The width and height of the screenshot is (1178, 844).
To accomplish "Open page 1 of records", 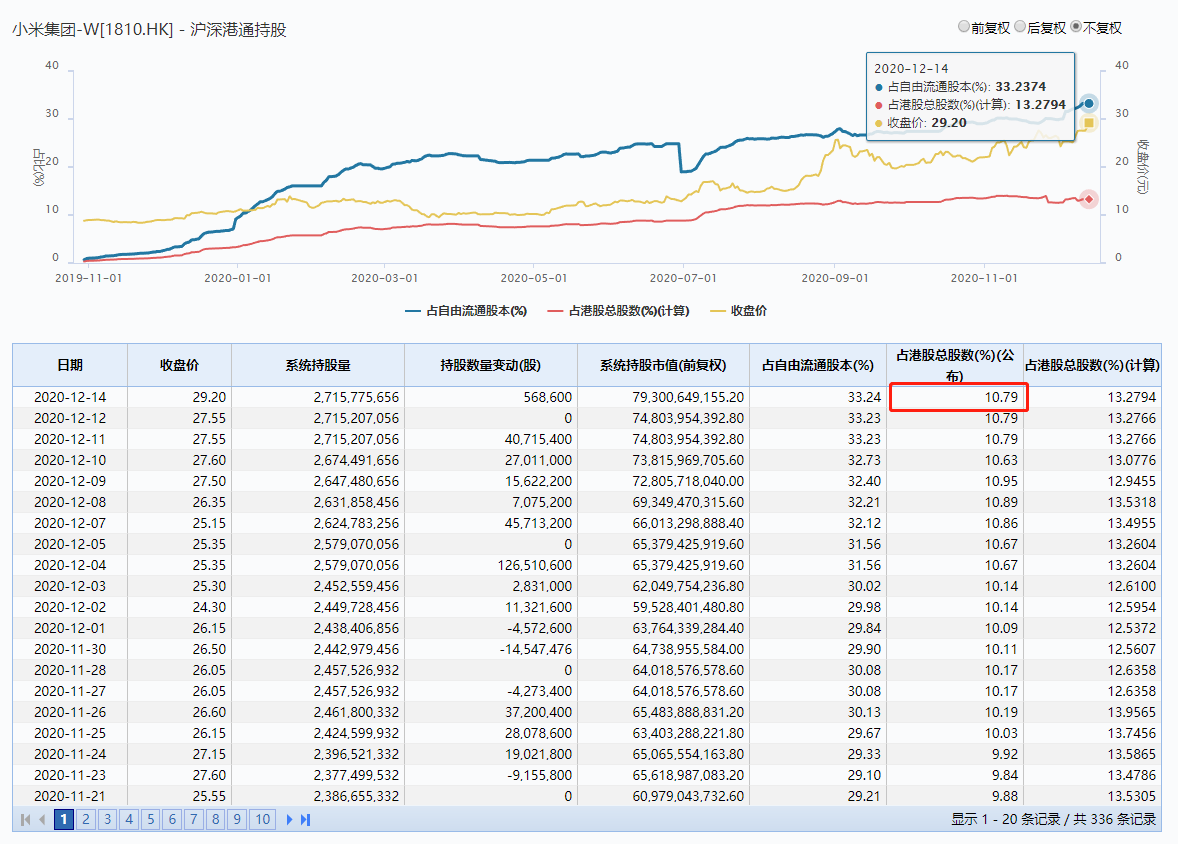I will click(x=65, y=819).
